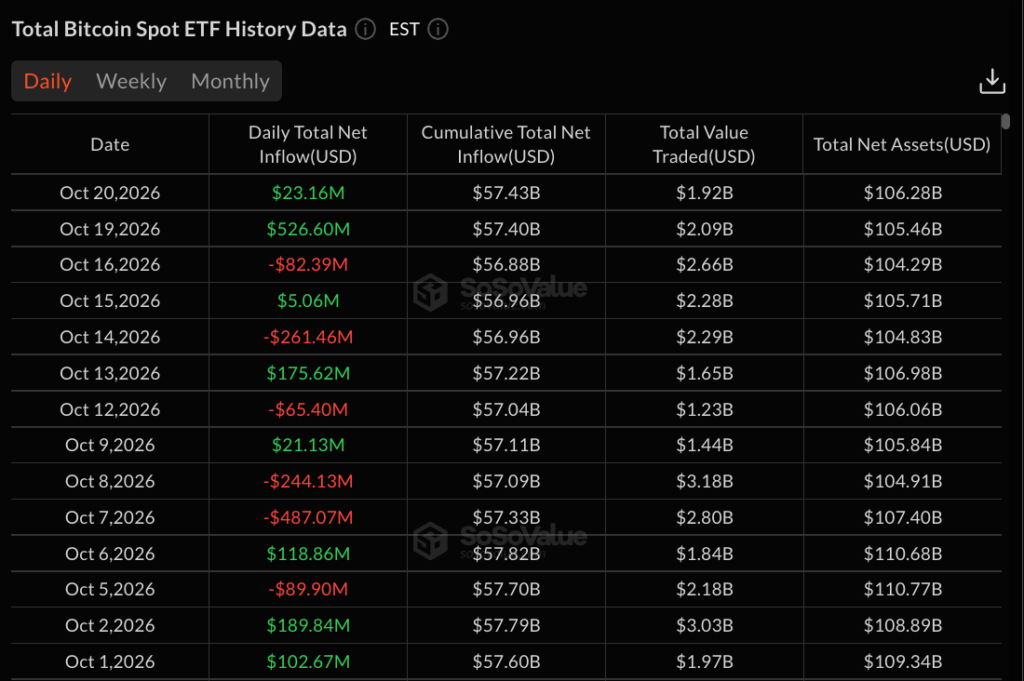Viewport: 1024px width, 681px height.
Task: Click the download data icon
Action: coord(991,82)
